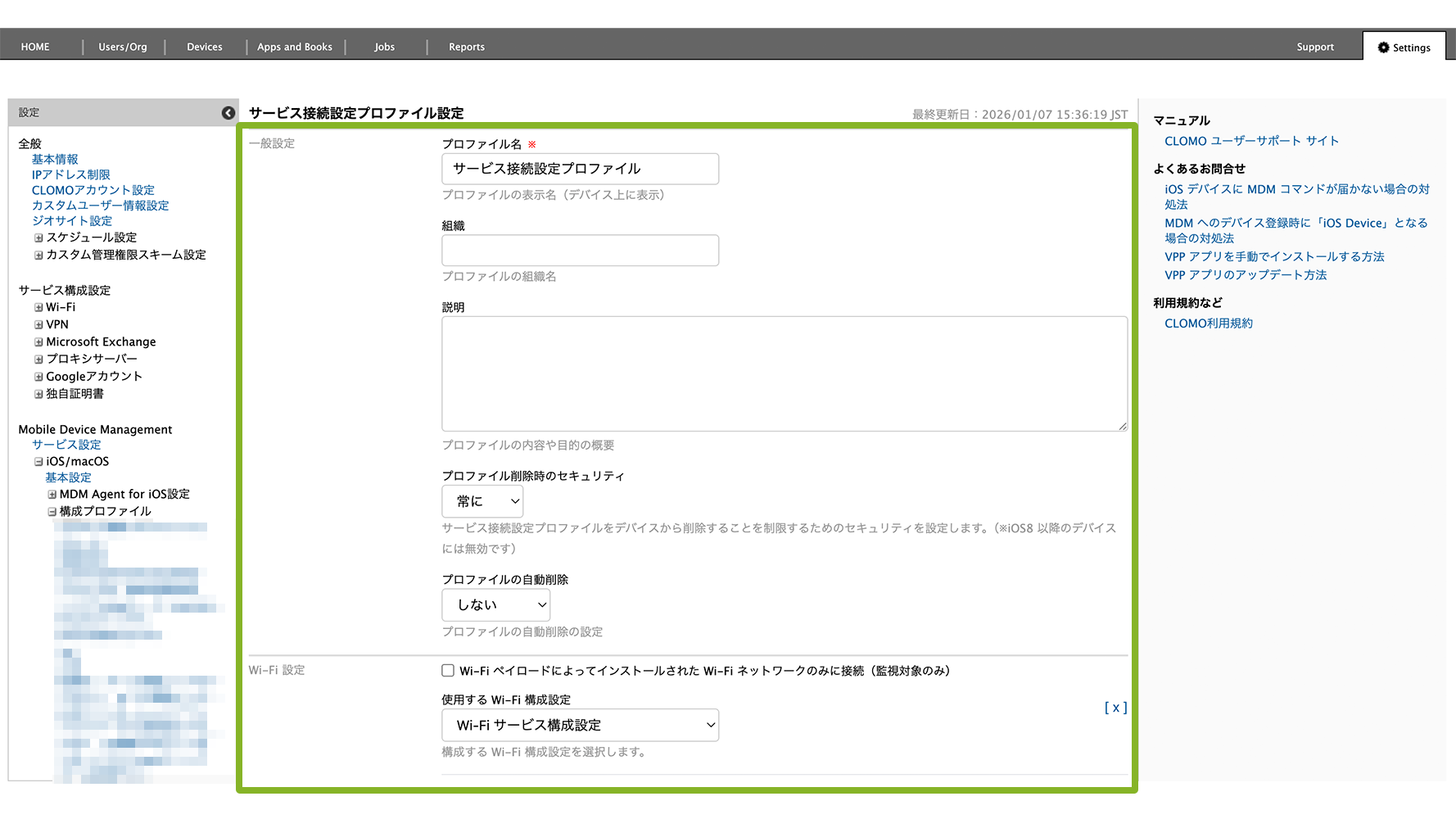The width and height of the screenshot is (1456, 819).
Task: Expand the VPN tree node
Action: click(38, 325)
